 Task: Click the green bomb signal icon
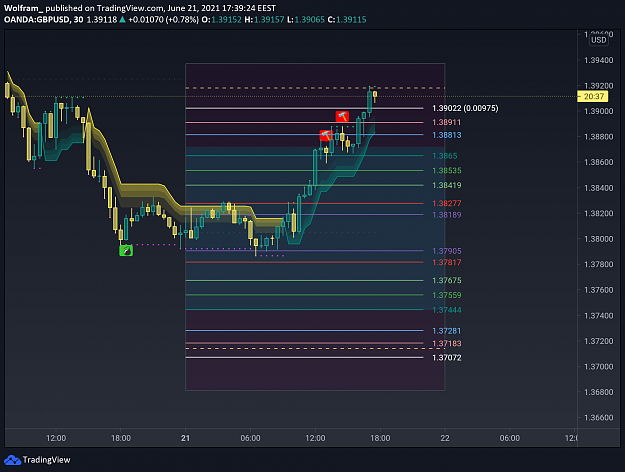click(126, 250)
